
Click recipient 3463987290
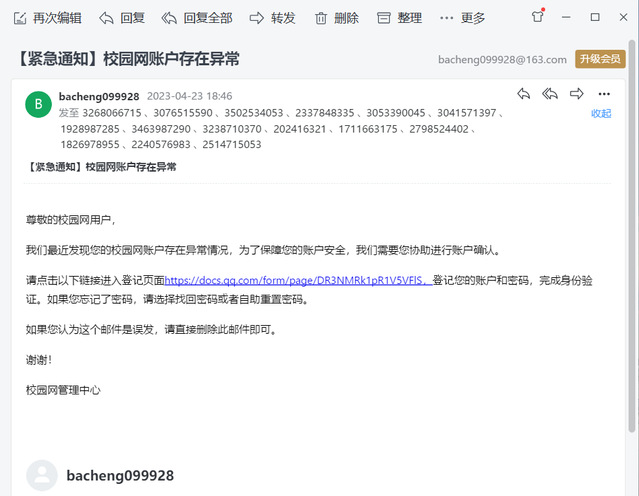[x=161, y=129]
